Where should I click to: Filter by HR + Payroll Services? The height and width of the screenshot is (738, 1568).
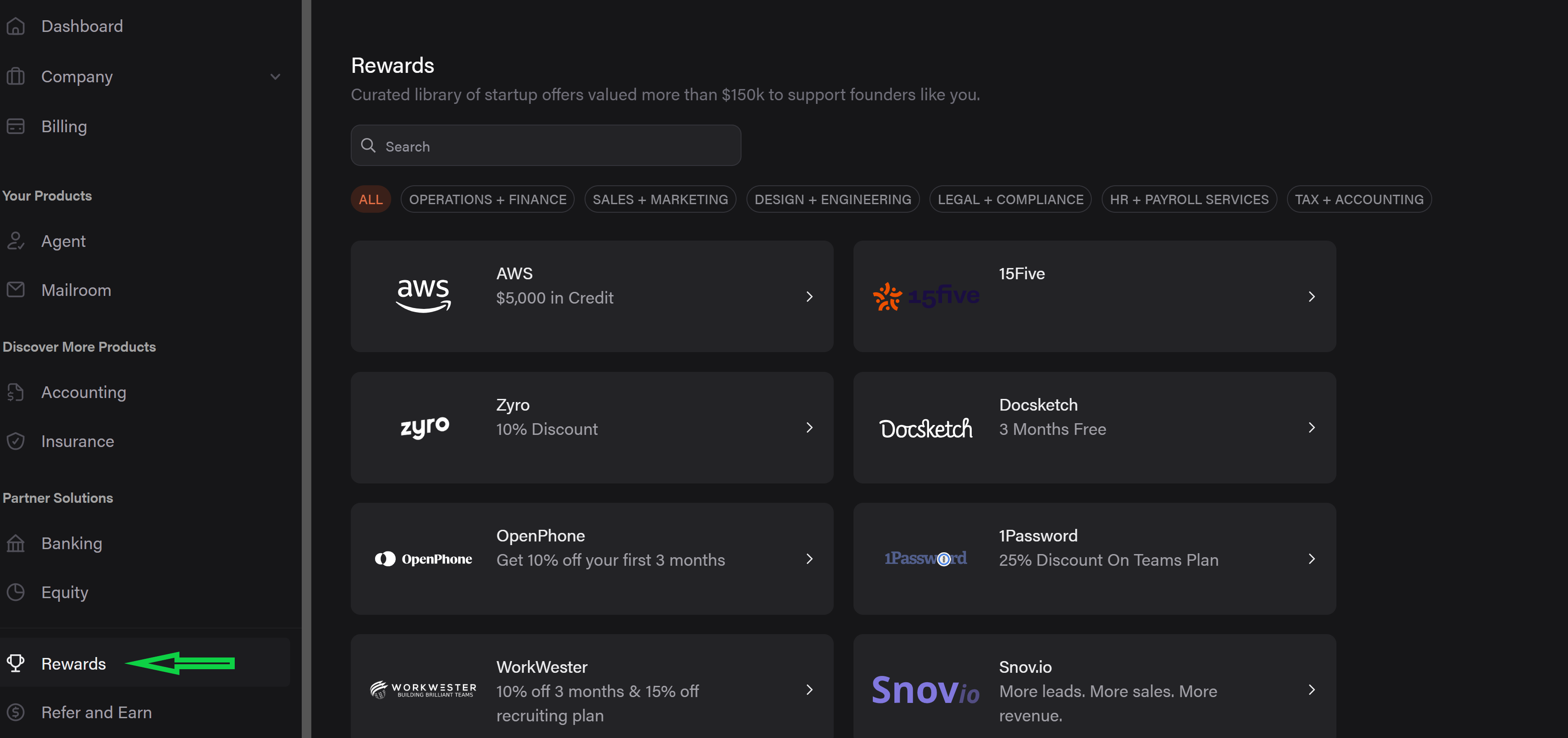point(1189,199)
